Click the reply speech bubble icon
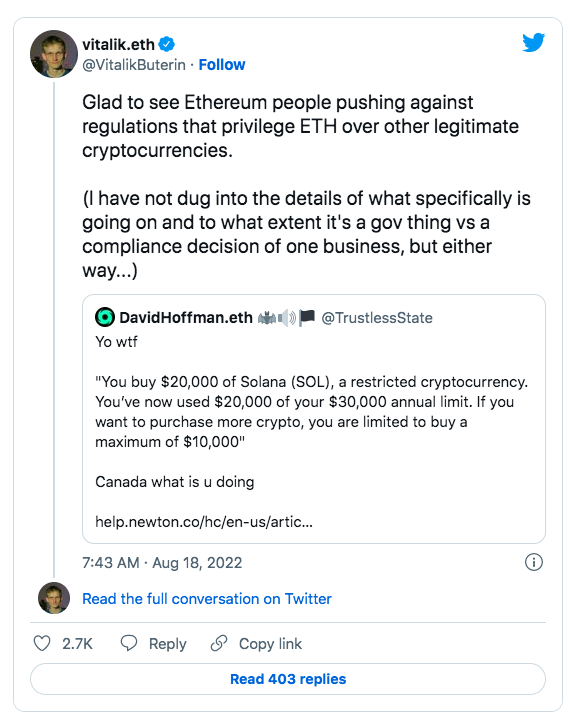This screenshot has height=723, width=572. tap(129, 643)
